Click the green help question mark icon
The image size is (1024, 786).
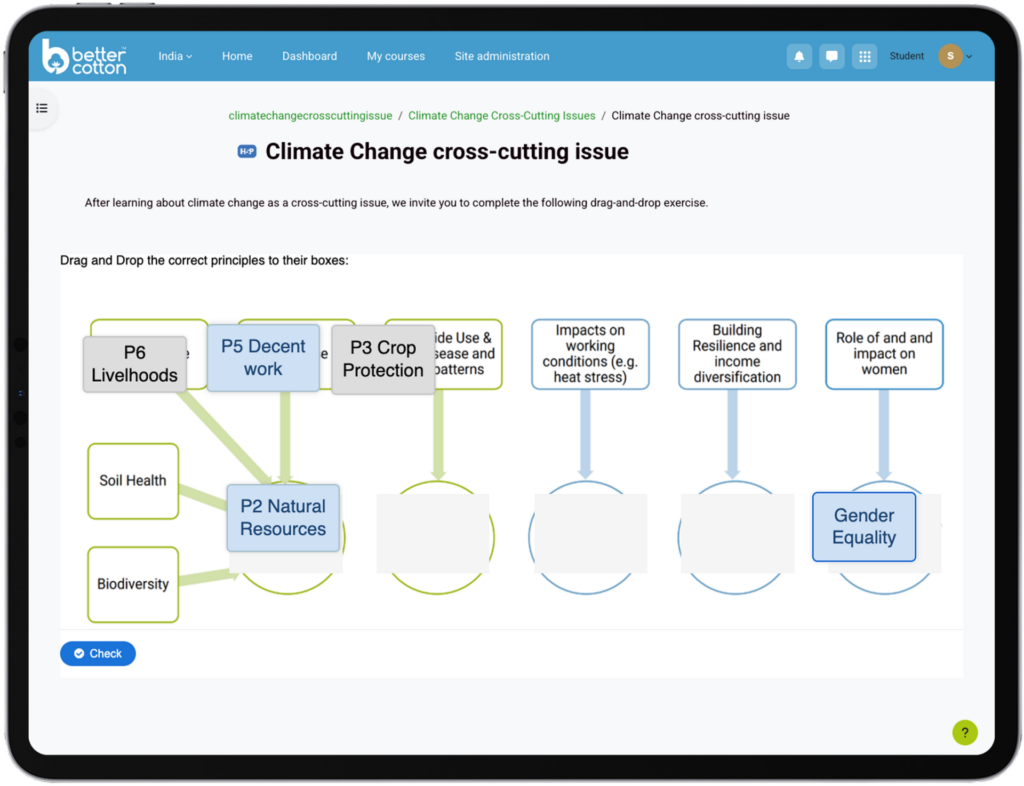[x=964, y=732]
